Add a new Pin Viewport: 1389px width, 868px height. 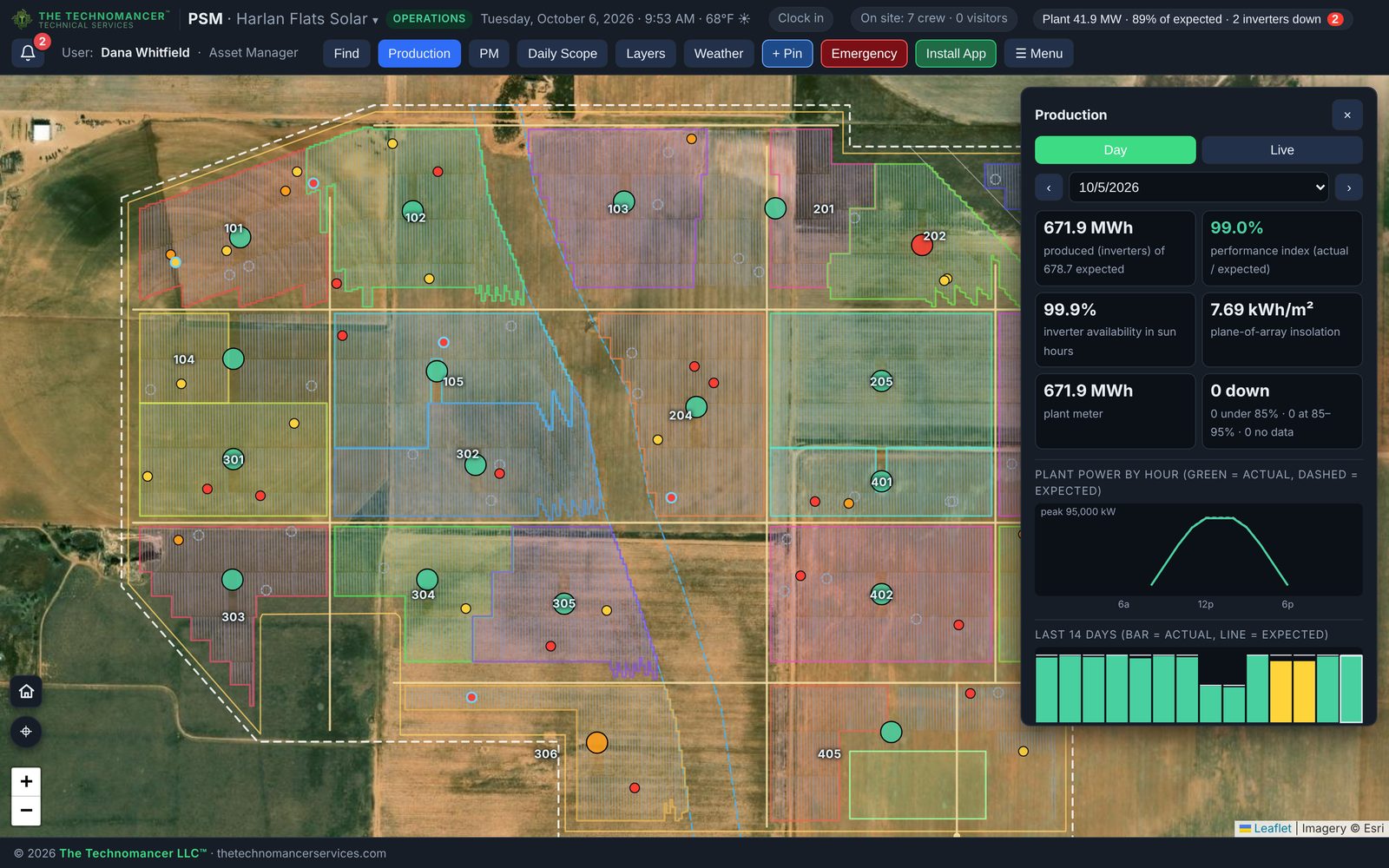787,54
